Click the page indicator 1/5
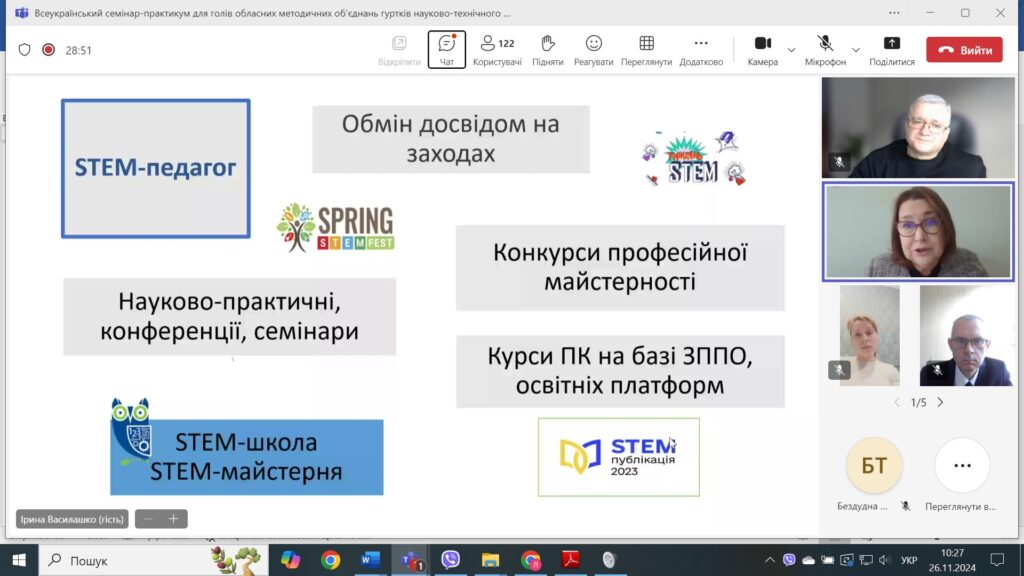 pyautogui.click(x=919, y=402)
